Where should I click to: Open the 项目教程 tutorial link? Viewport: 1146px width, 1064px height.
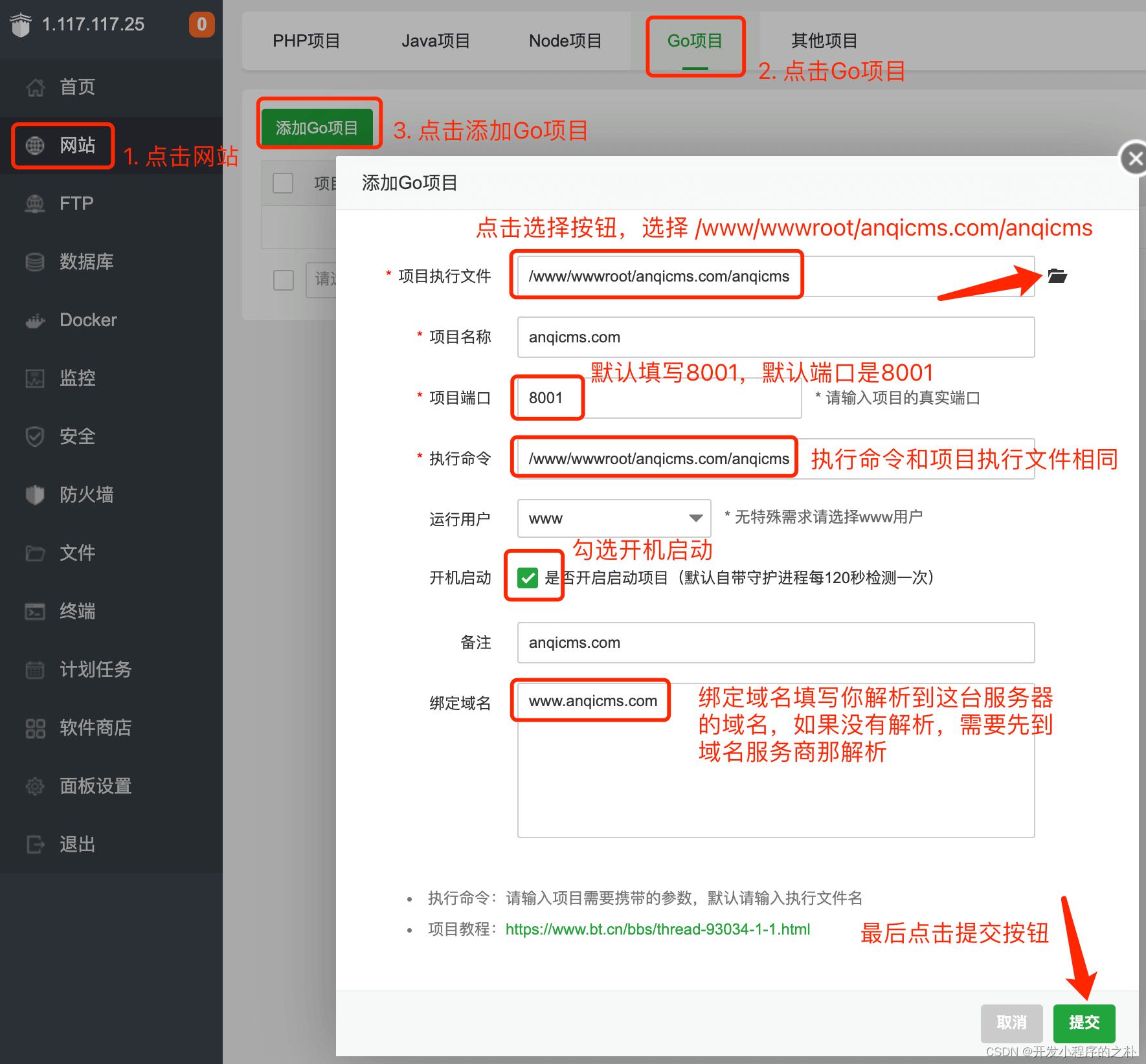pos(657,929)
